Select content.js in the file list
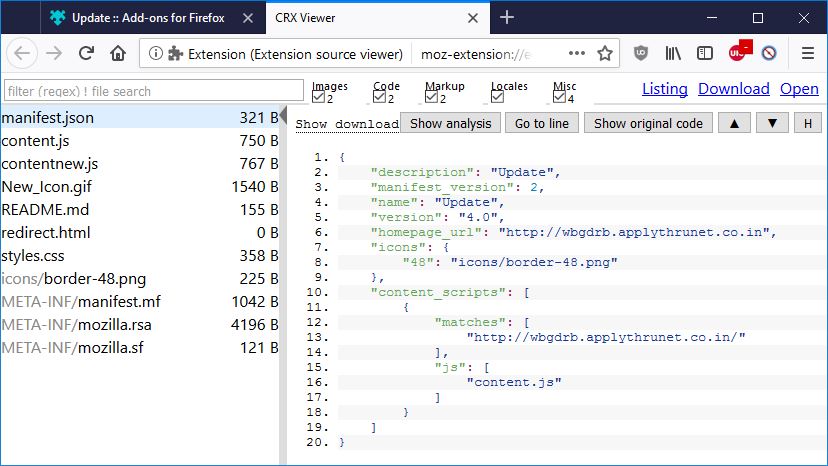 [36, 140]
